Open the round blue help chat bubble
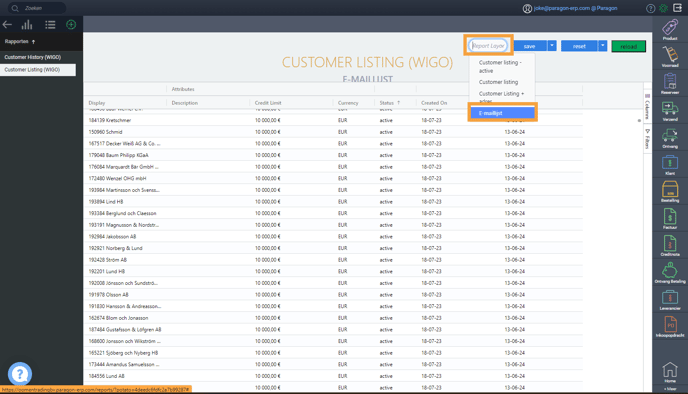This screenshot has height=394, width=688. point(20,374)
